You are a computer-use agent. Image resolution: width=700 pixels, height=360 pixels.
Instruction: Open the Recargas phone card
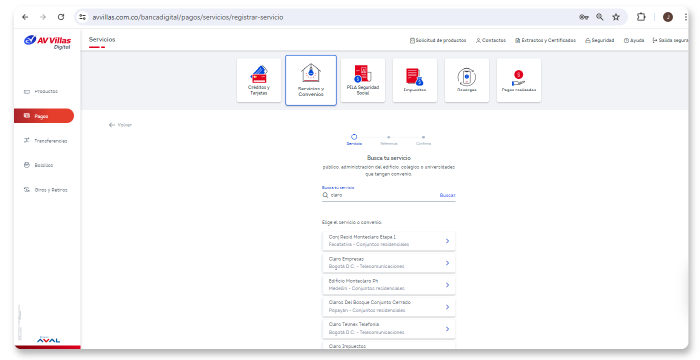(x=467, y=80)
